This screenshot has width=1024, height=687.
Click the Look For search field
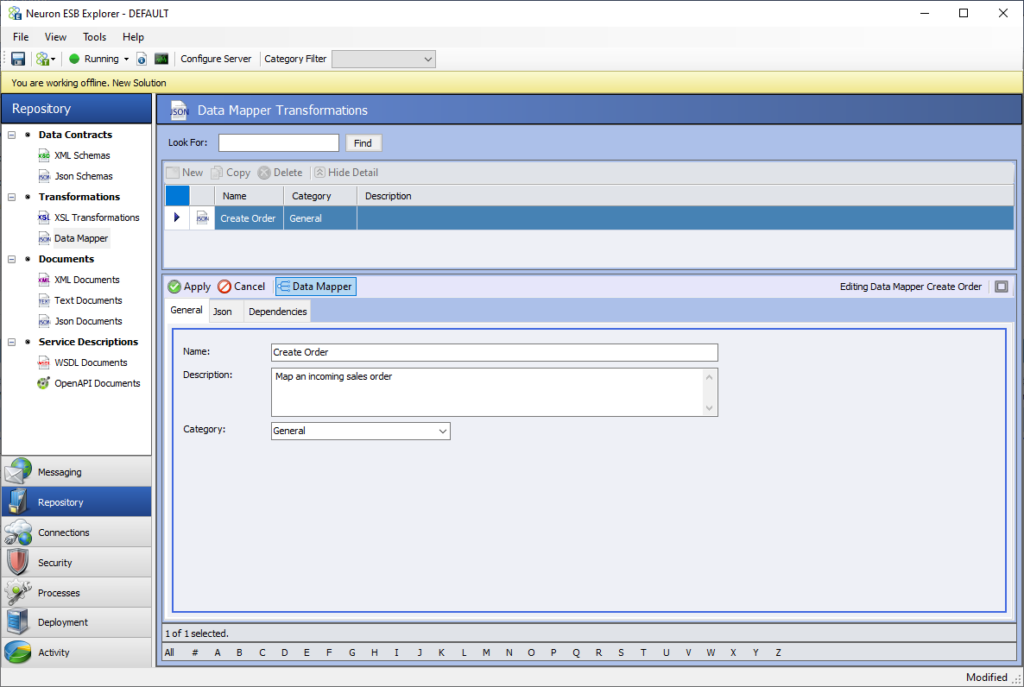point(278,143)
